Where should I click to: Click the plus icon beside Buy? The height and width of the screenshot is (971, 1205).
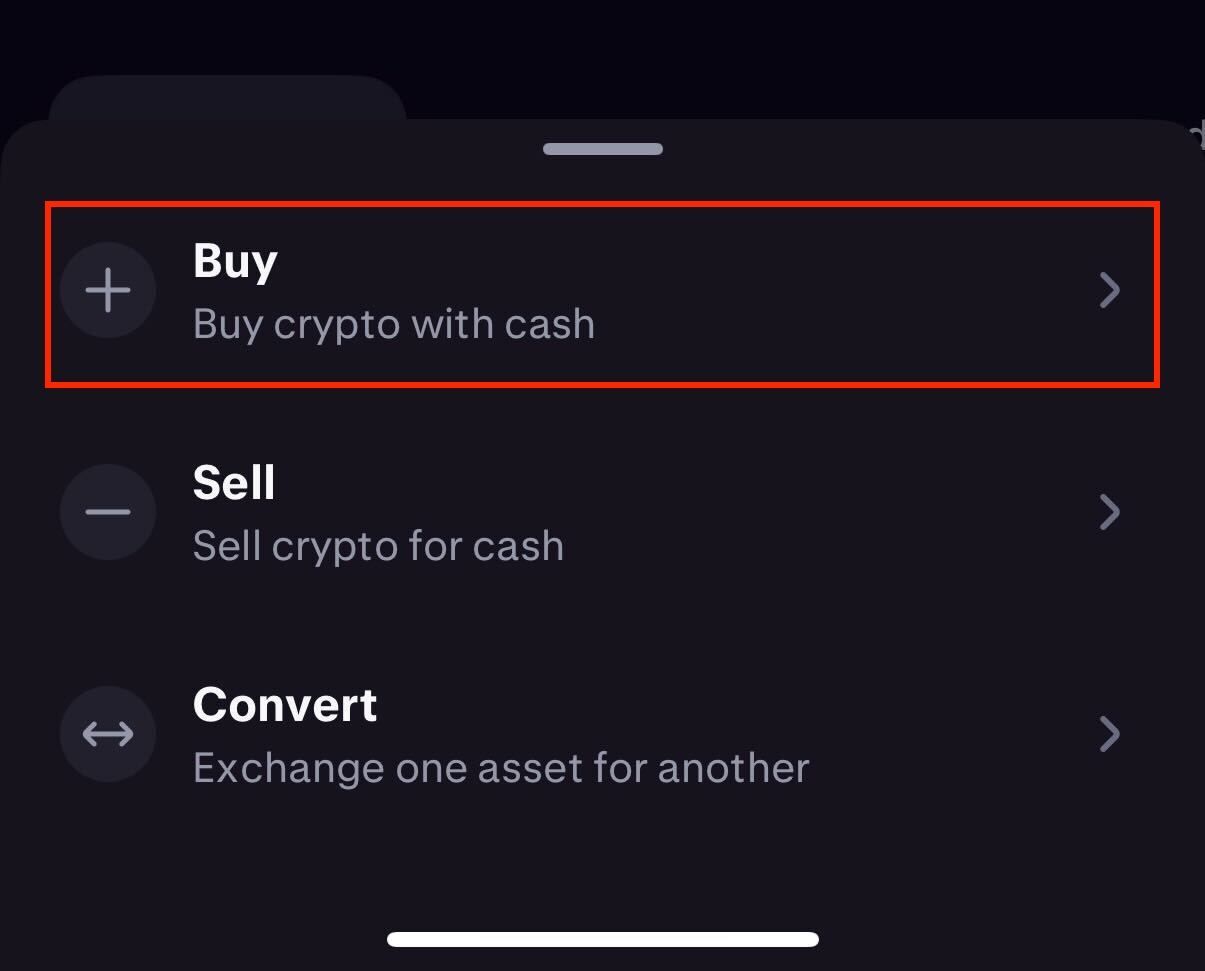(108, 290)
